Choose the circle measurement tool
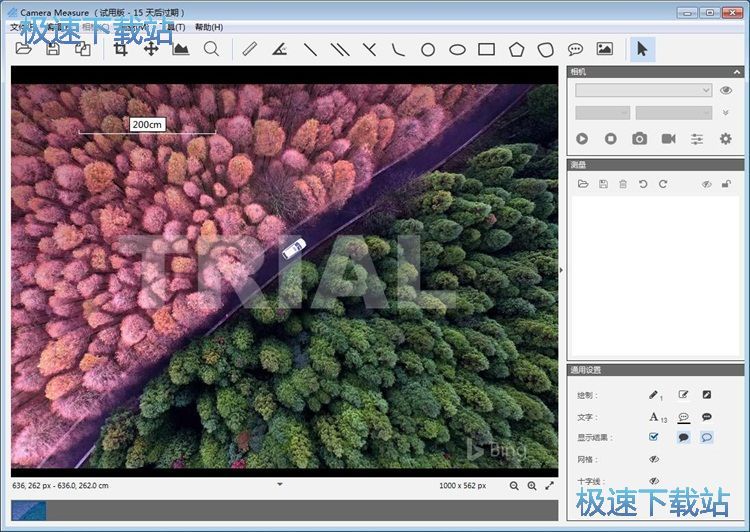 [x=427, y=49]
